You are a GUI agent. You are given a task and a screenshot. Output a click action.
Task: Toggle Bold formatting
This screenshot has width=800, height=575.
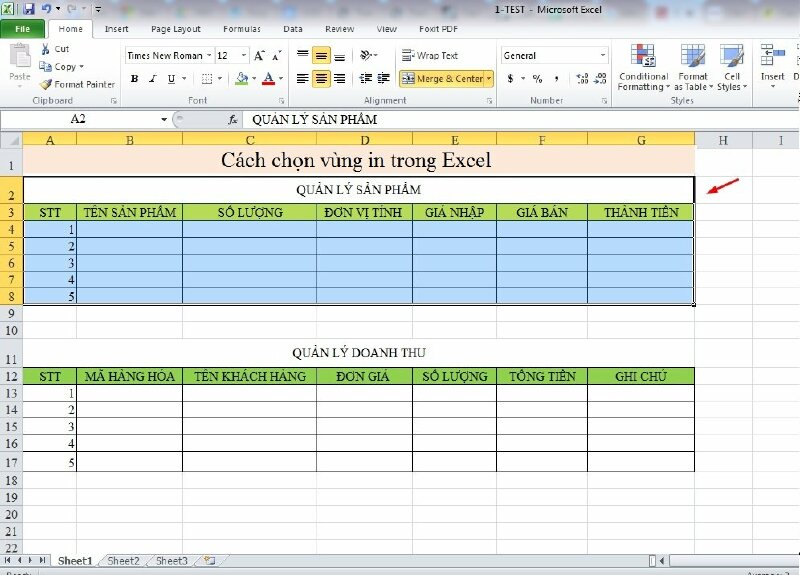135,79
